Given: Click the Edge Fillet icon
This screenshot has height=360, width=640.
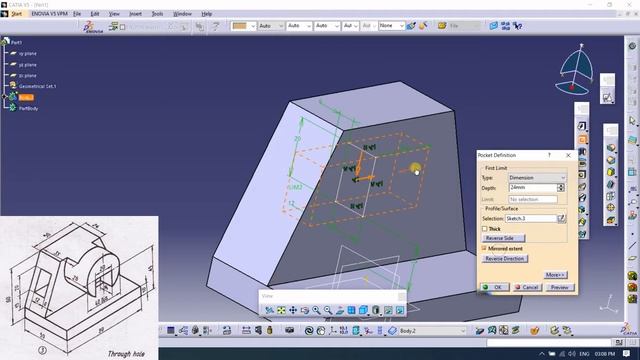Looking at the screenshot, I should (x=611, y=148).
